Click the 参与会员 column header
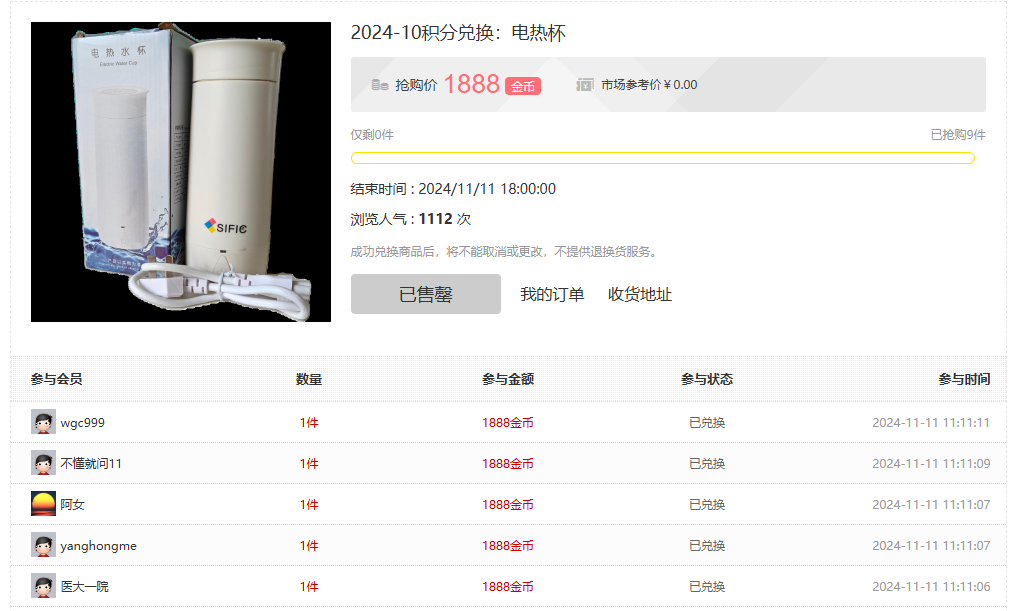 [x=57, y=379]
